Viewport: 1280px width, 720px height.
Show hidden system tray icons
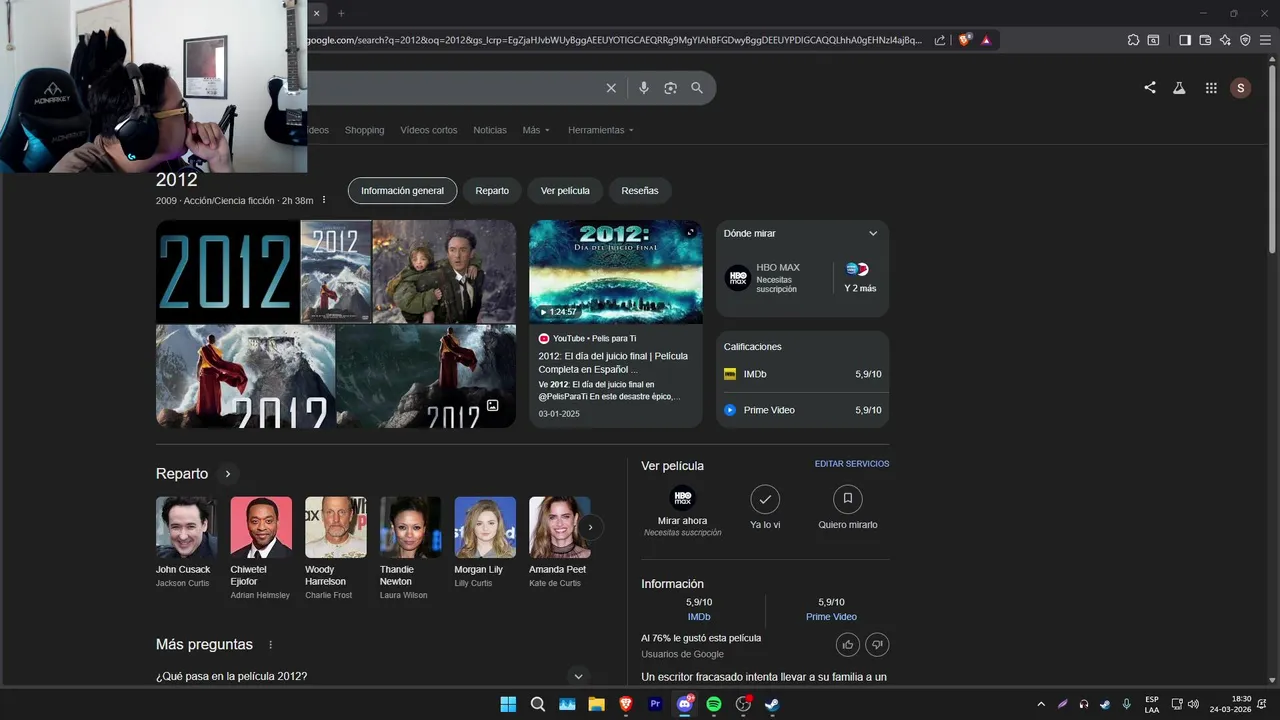(1041, 704)
